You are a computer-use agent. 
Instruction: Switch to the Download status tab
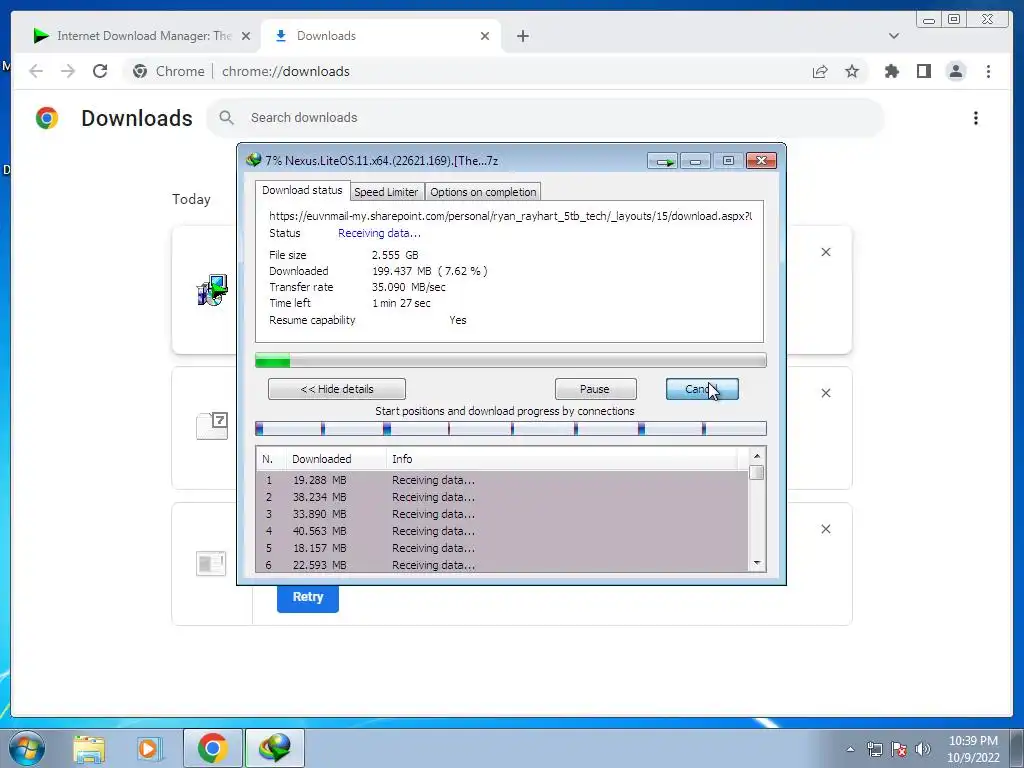(302, 190)
